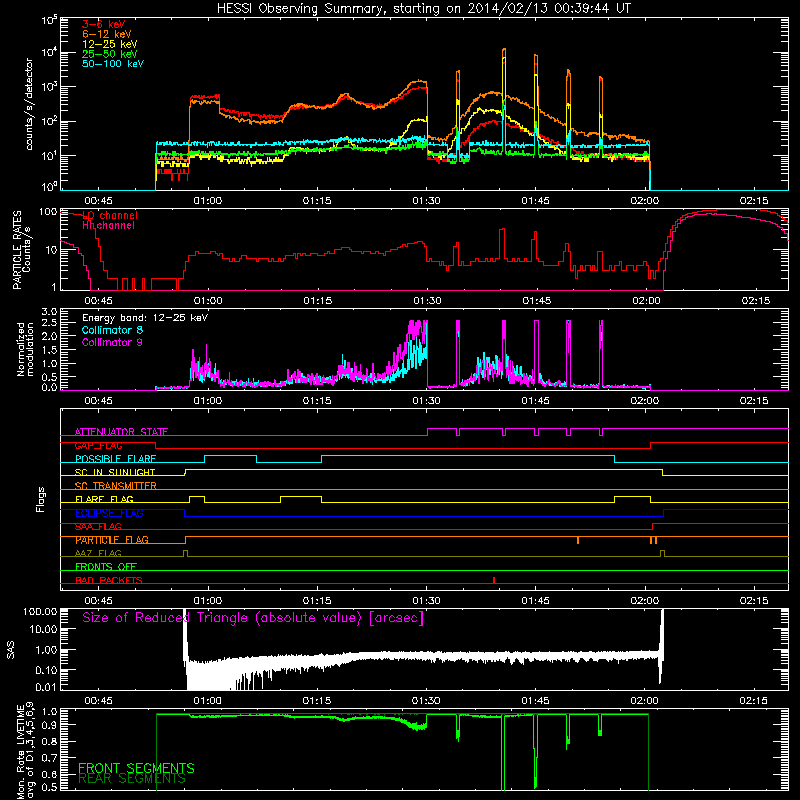Click the Hi channel legend label
Viewport: 800px width, 800px height.
point(108,225)
